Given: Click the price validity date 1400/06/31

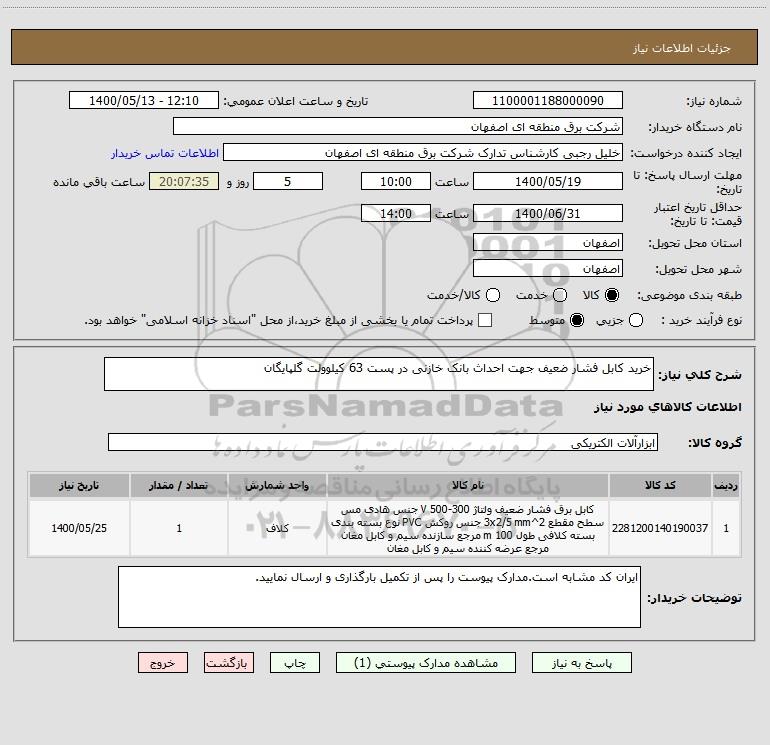Looking at the screenshot, I should click(548, 213).
